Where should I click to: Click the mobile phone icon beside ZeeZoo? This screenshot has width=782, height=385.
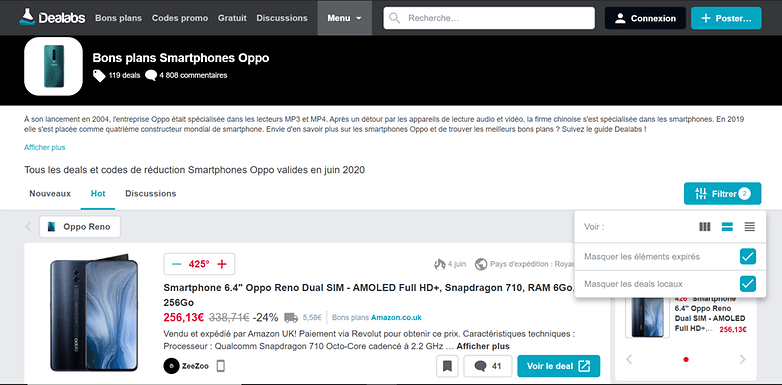[221, 366]
